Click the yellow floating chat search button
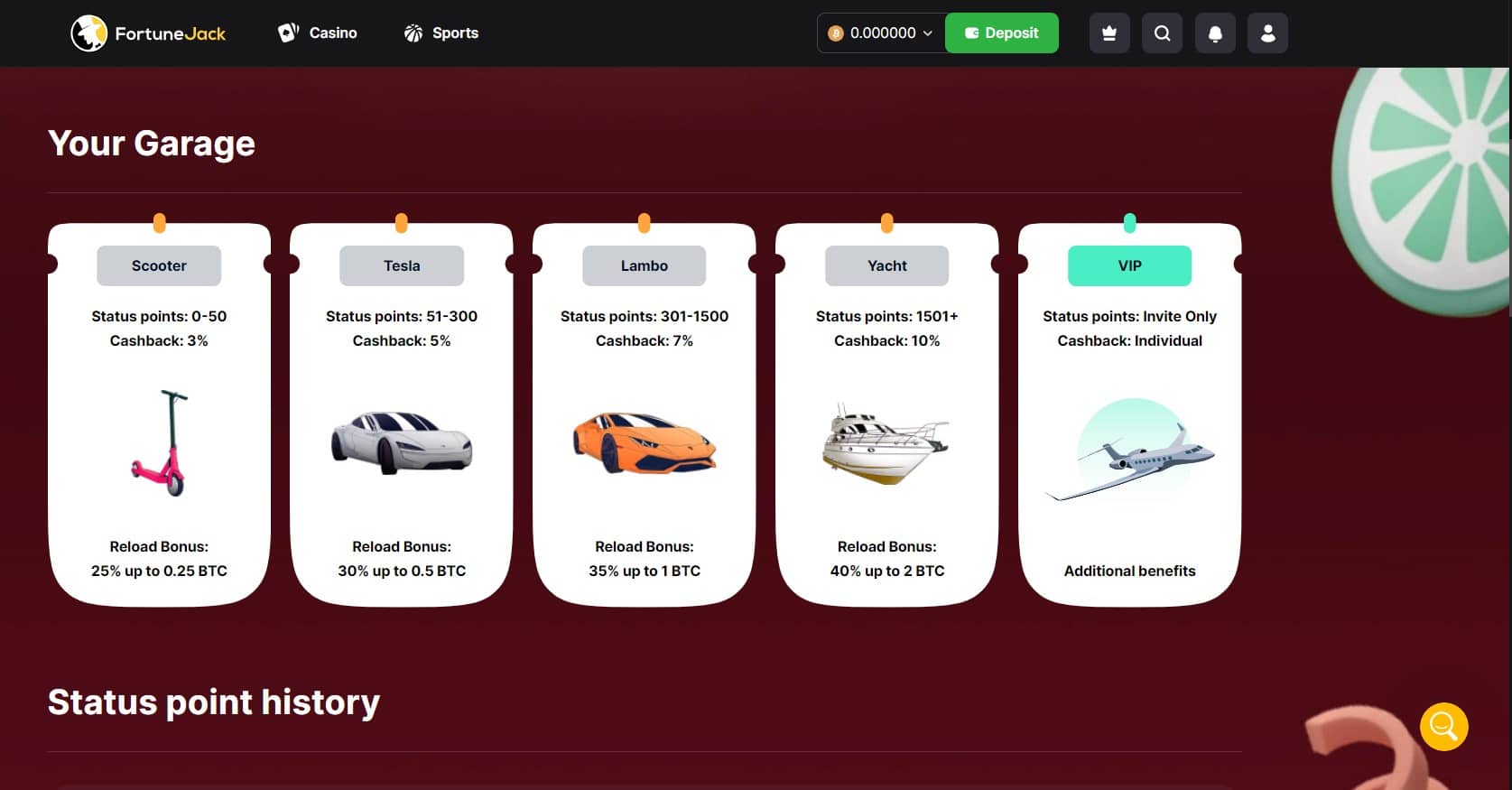This screenshot has height=790, width=1512. pyautogui.click(x=1443, y=727)
